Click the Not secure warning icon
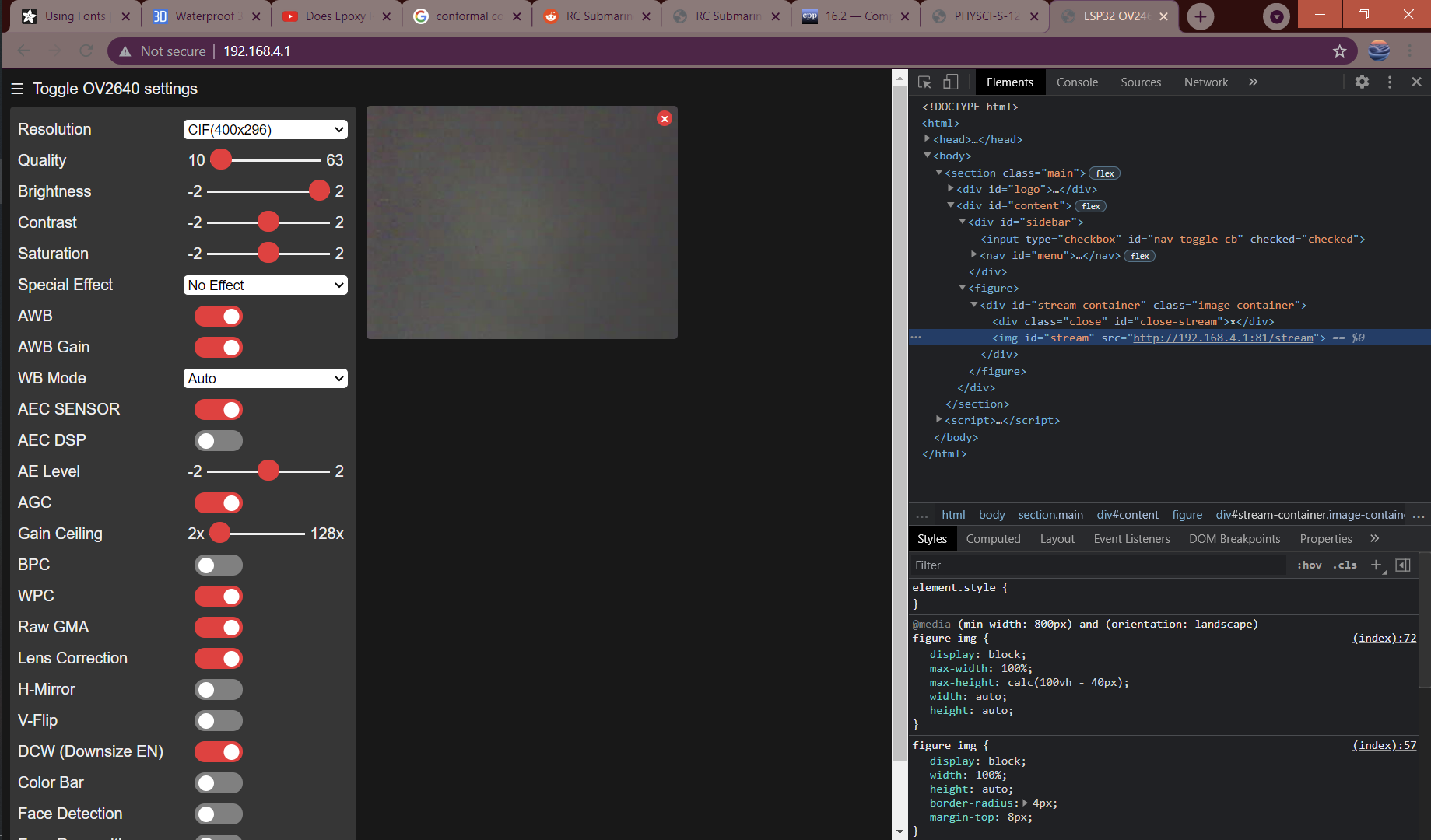Image resolution: width=1431 pixels, height=840 pixels. (125, 51)
